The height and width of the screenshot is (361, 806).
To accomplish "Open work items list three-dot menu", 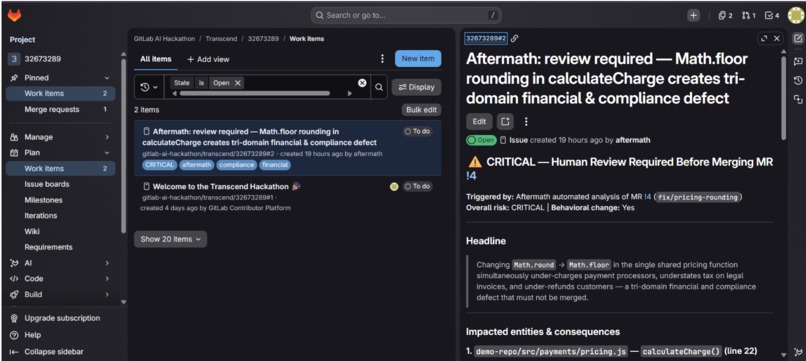I will (382, 59).
